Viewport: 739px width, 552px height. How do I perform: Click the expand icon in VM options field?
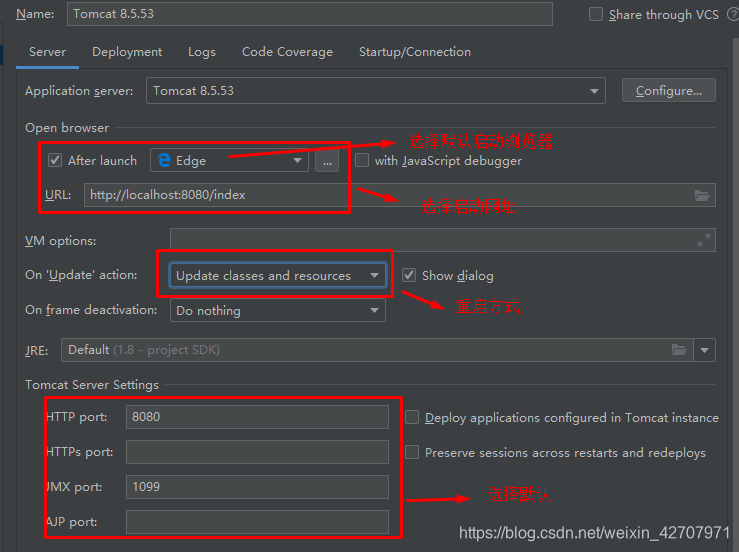coord(704,240)
